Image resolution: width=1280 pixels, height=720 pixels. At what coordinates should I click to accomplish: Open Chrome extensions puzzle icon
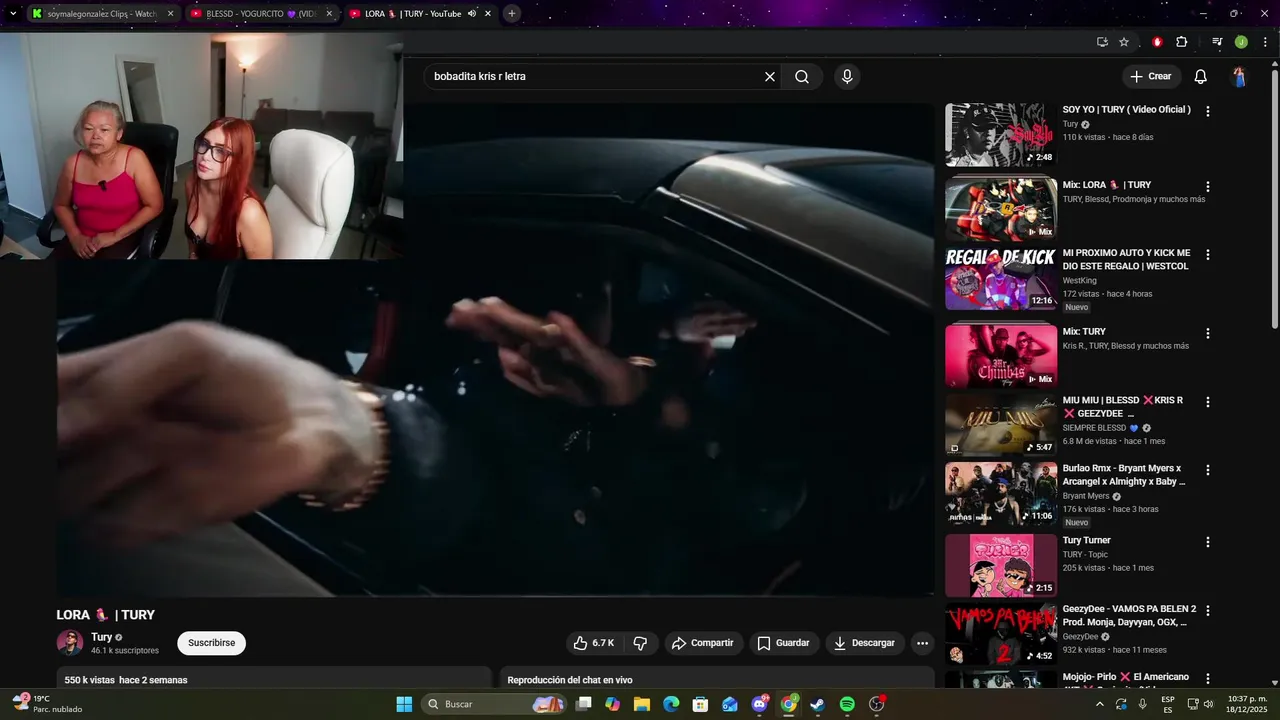tap(1182, 42)
